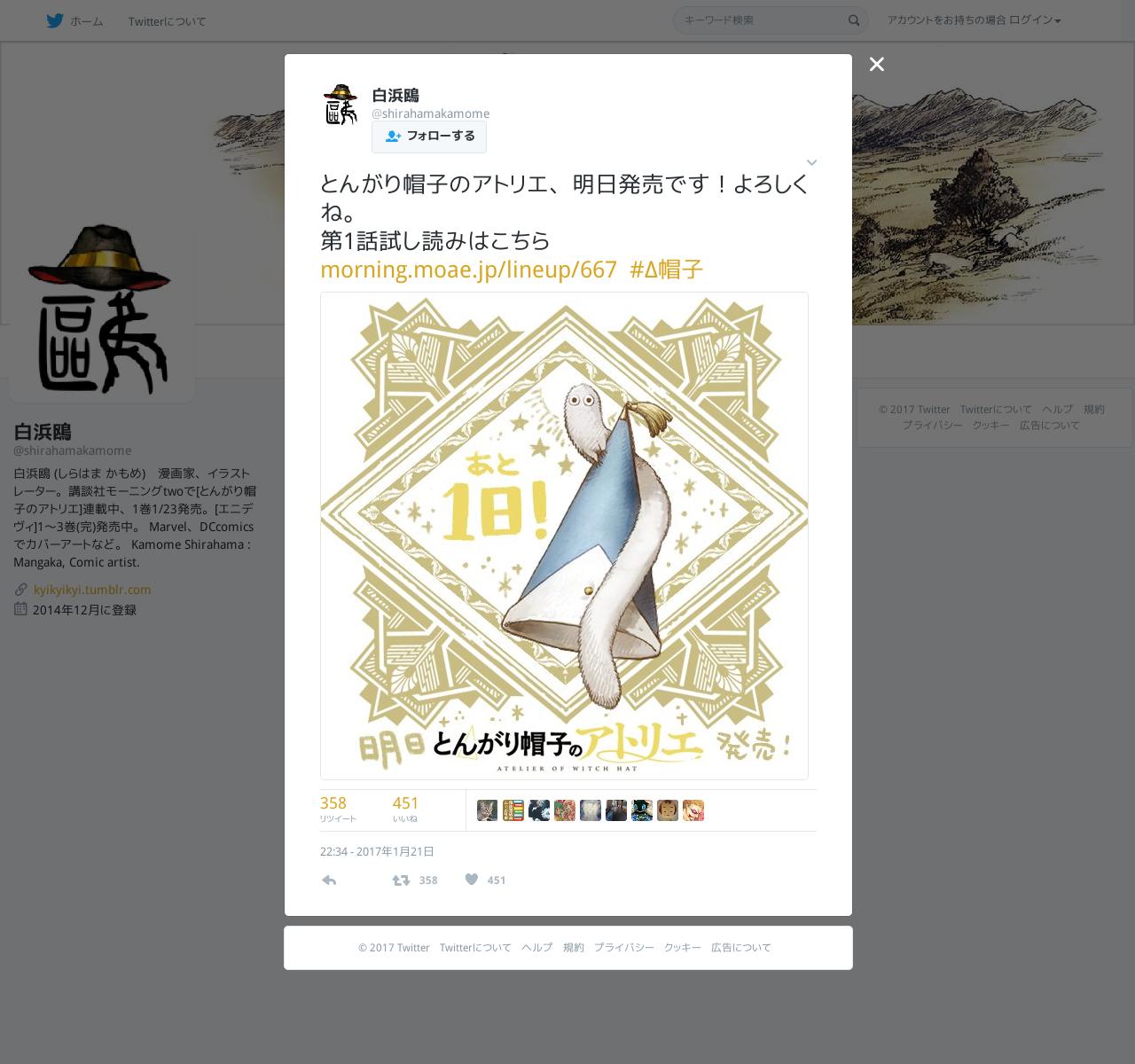Click the Twitter bird home icon
Image resolution: width=1135 pixels, height=1064 pixels.
pos(55,20)
